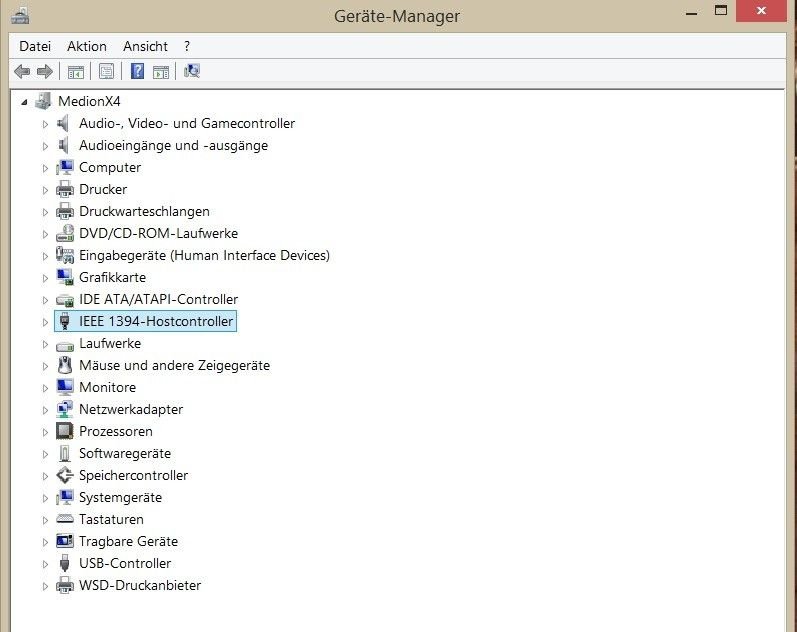The width and height of the screenshot is (797, 632).
Task: Select the Prozessoren label
Action: (116, 431)
